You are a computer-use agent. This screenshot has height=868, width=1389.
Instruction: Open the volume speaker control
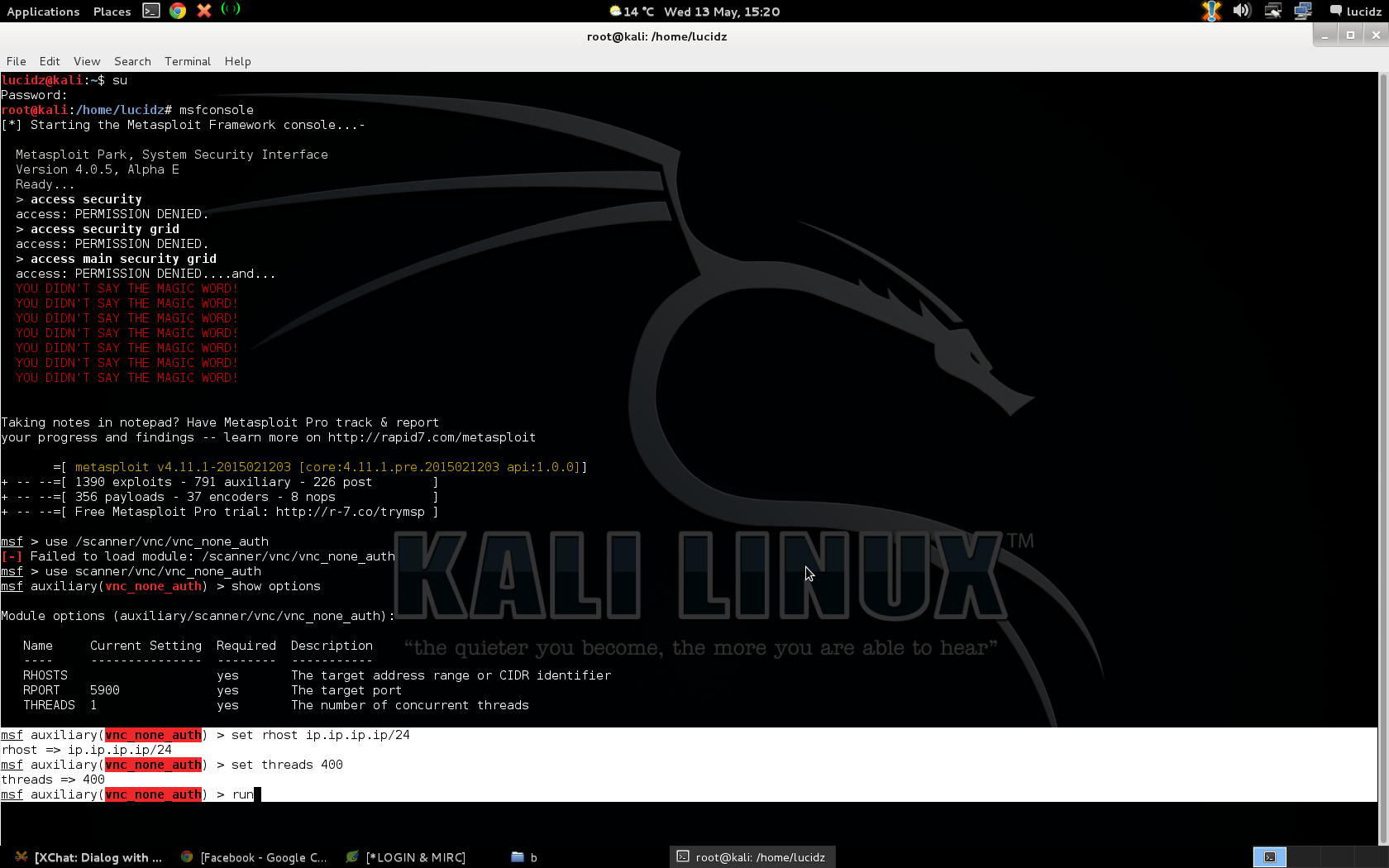(x=1242, y=11)
